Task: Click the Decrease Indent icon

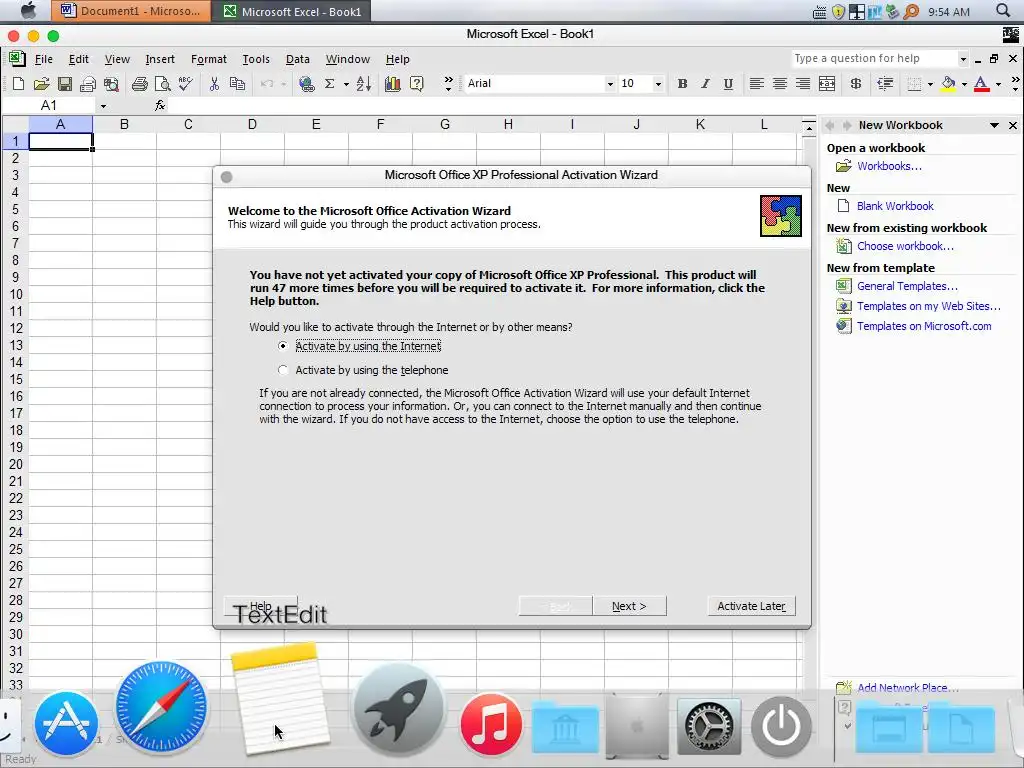Action: click(x=885, y=84)
